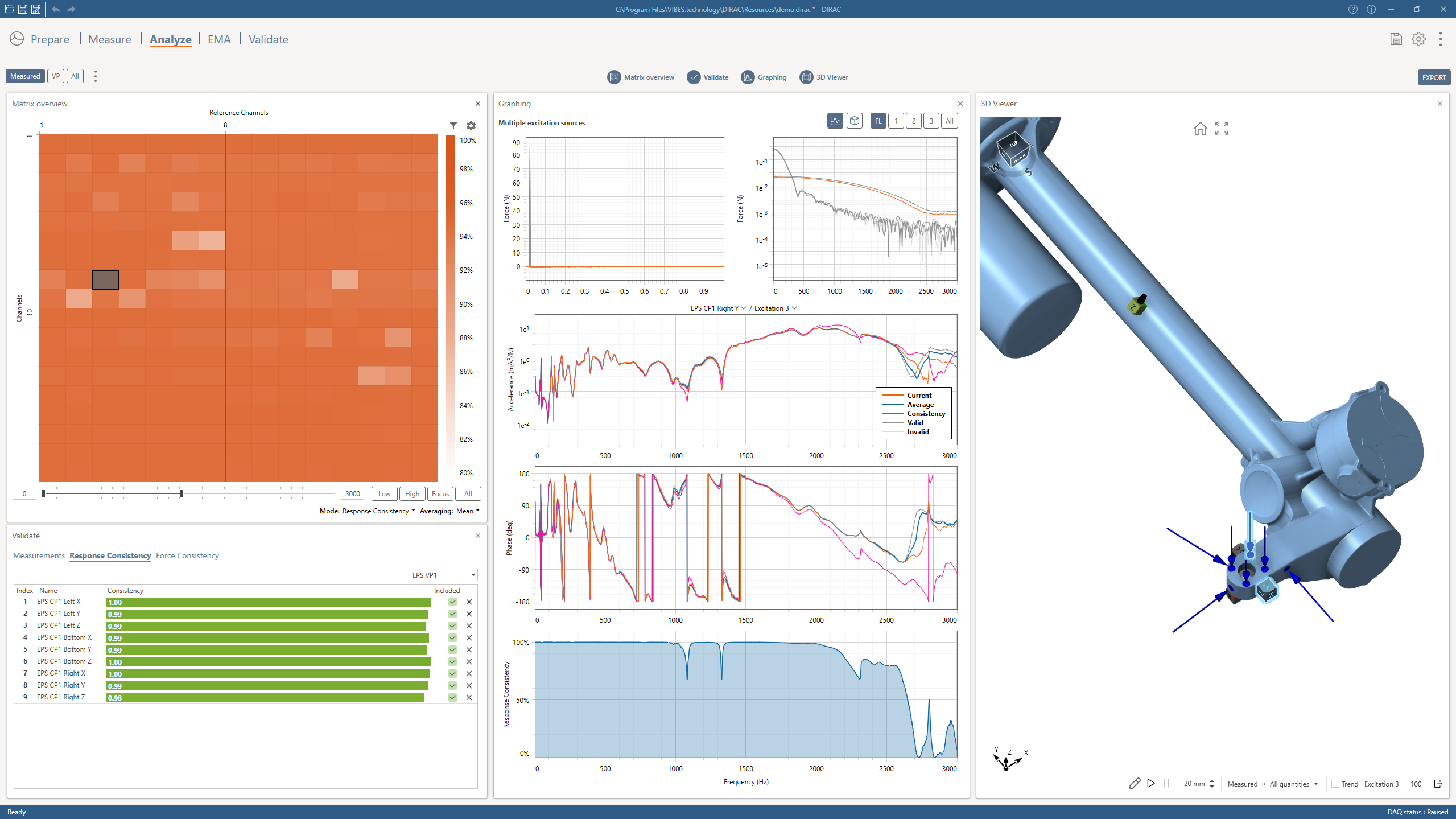Switch graphing to line chart view
Screen dimensions: 1456x819
(x=835, y=121)
